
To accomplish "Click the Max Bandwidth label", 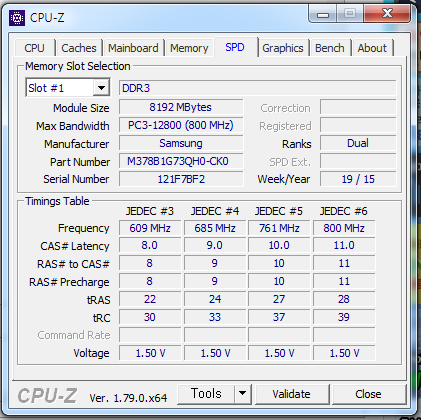I will coord(73,126).
